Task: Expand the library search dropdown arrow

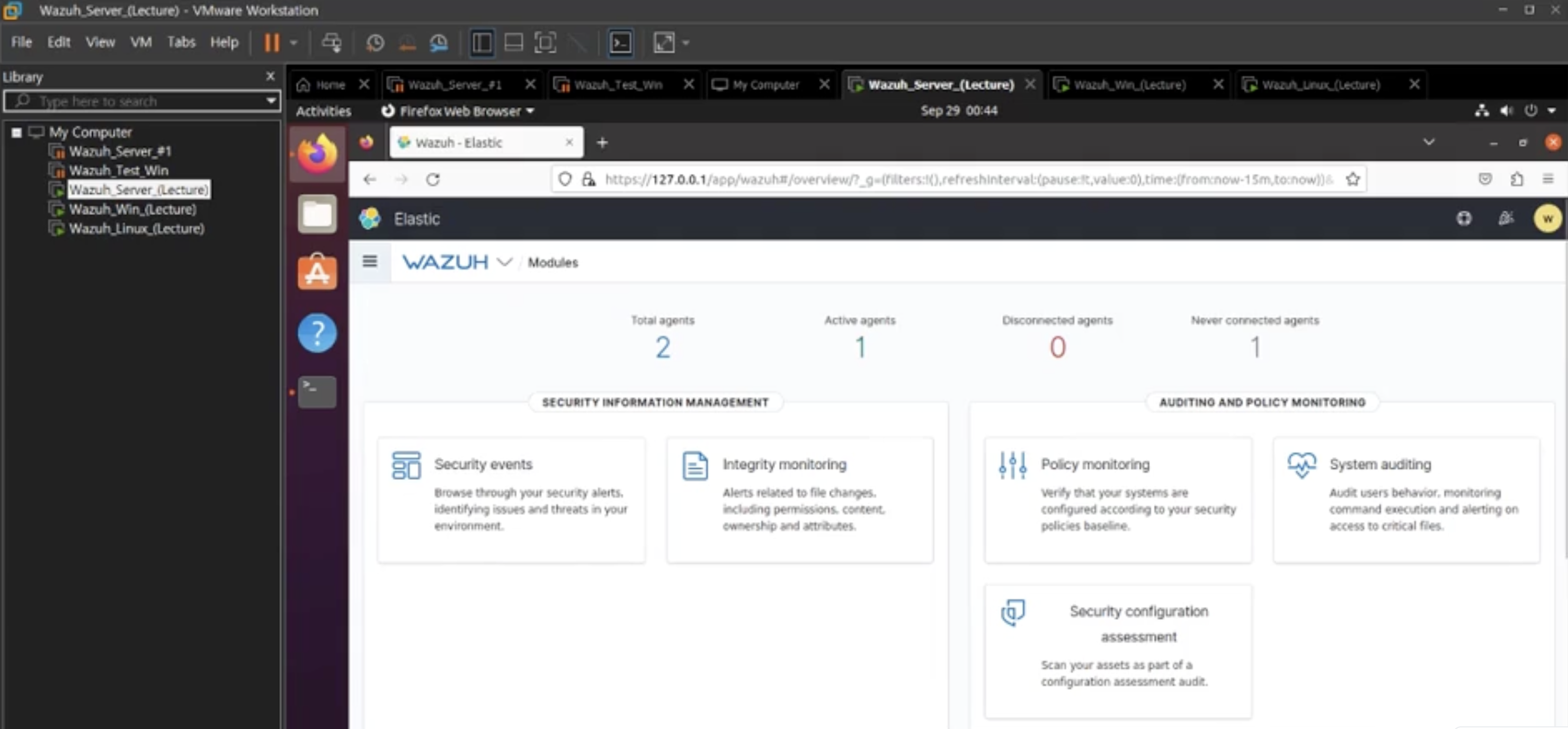Action: click(x=271, y=101)
